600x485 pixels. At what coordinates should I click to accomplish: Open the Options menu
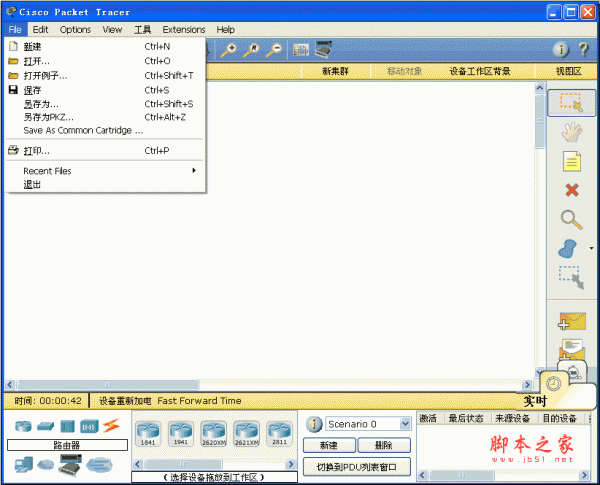pyautogui.click(x=75, y=29)
